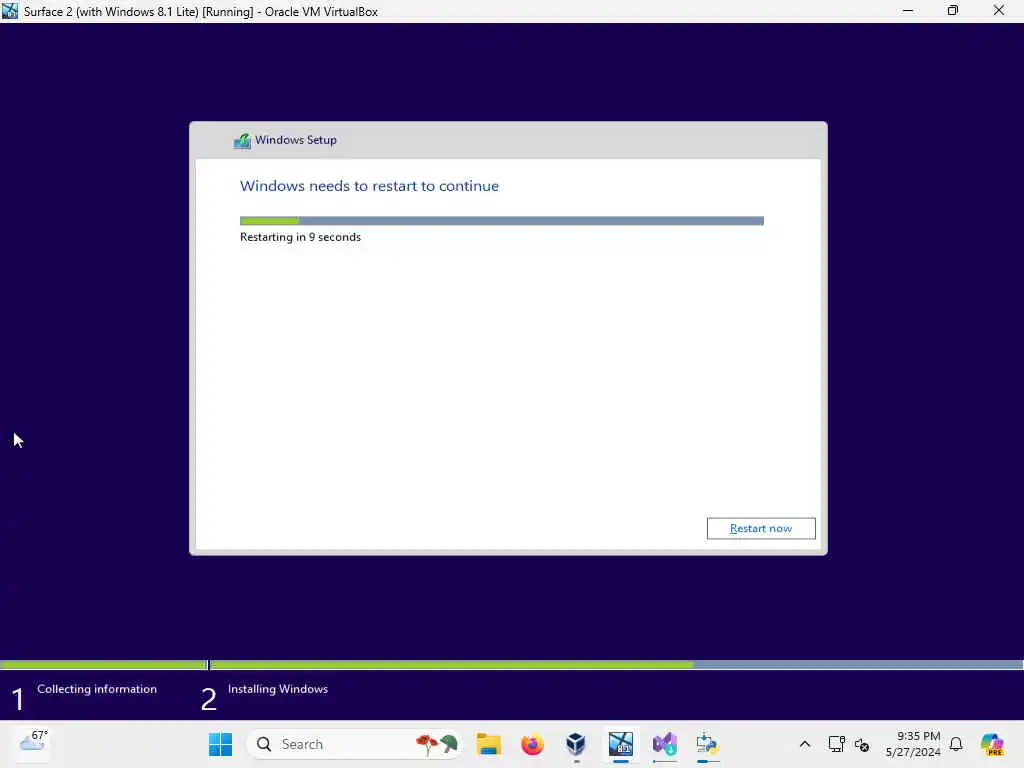The image size is (1024, 768).
Task: Click the network display tray icon
Action: point(837,744)
